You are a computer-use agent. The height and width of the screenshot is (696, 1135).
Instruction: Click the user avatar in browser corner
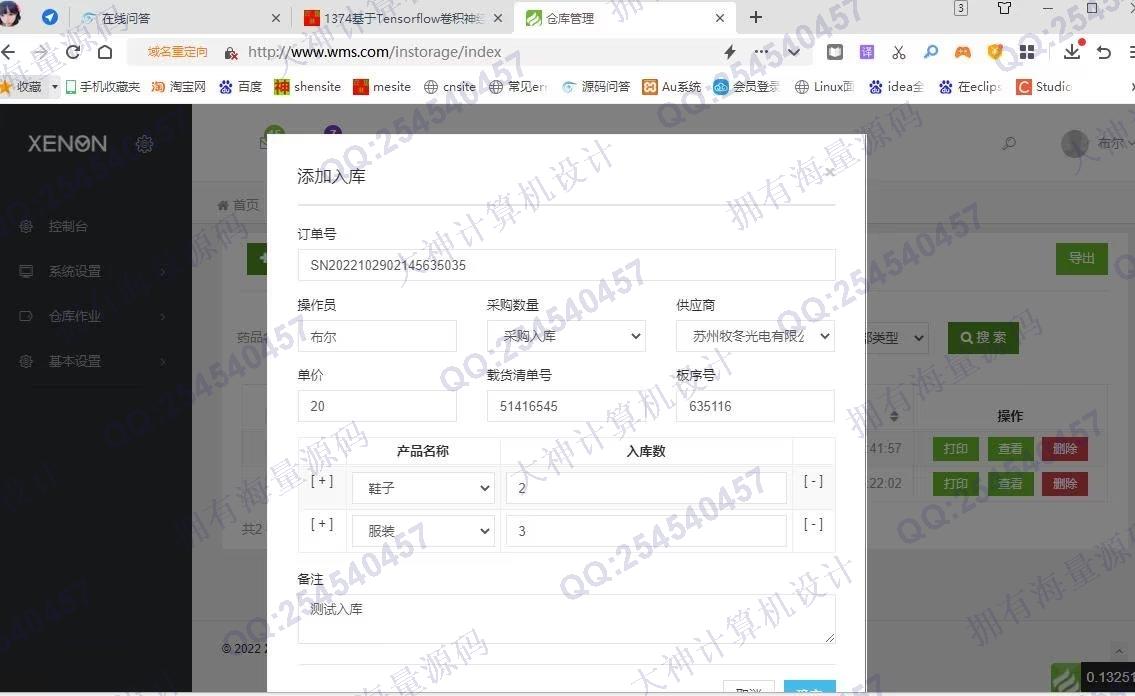click(x=10, y=14)
